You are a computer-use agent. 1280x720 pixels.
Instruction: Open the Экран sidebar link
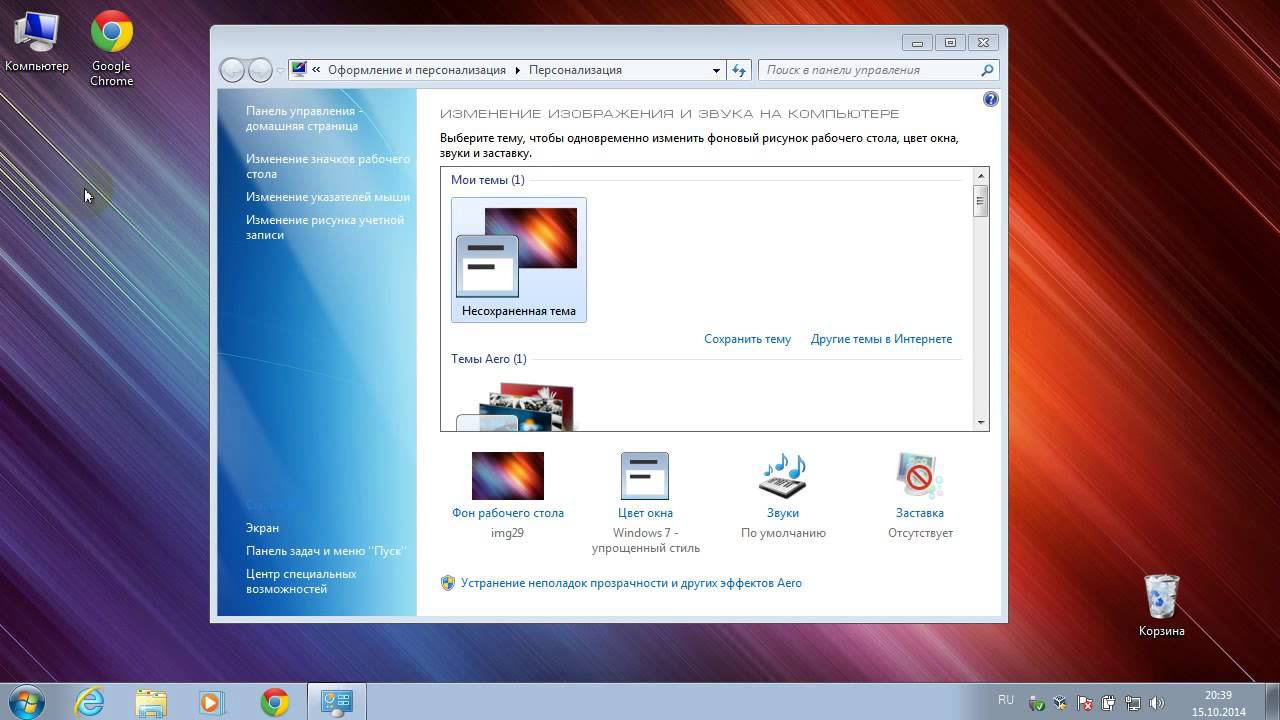262,528
